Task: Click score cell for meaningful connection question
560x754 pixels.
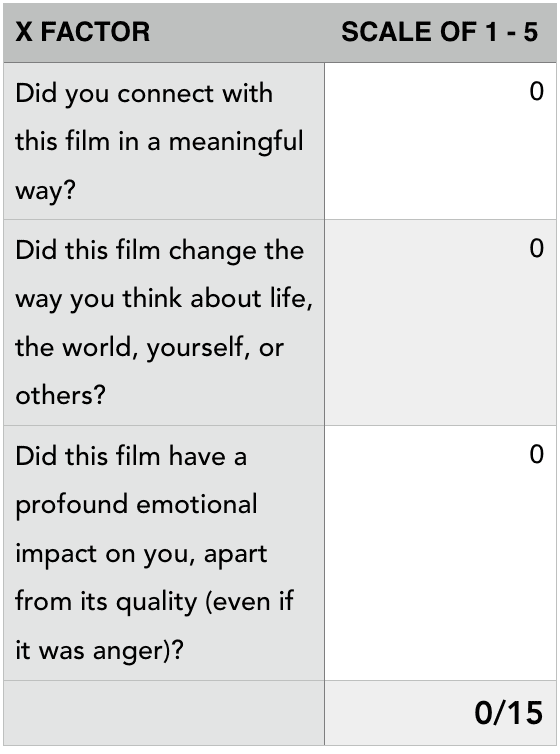Action: [x=440, y=141]
